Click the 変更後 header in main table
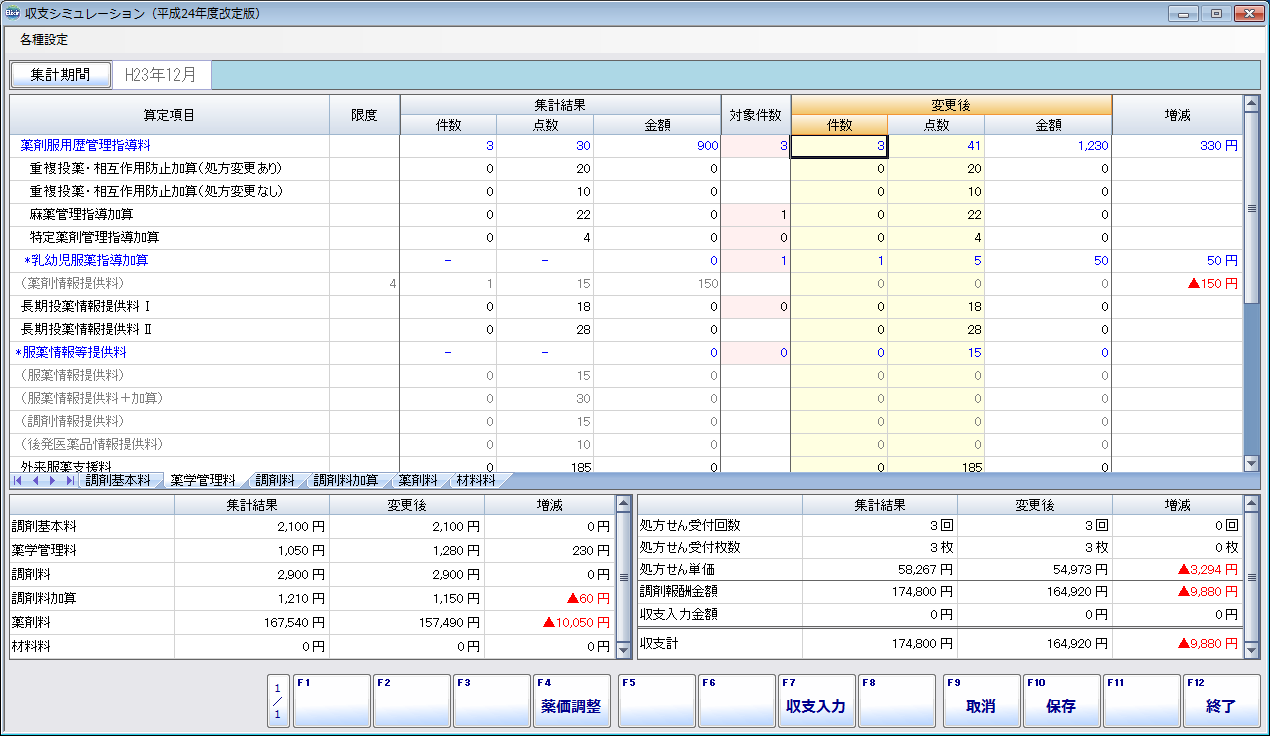The width and height of the screenshot is (1270, 736). click(x=951, y=105)
